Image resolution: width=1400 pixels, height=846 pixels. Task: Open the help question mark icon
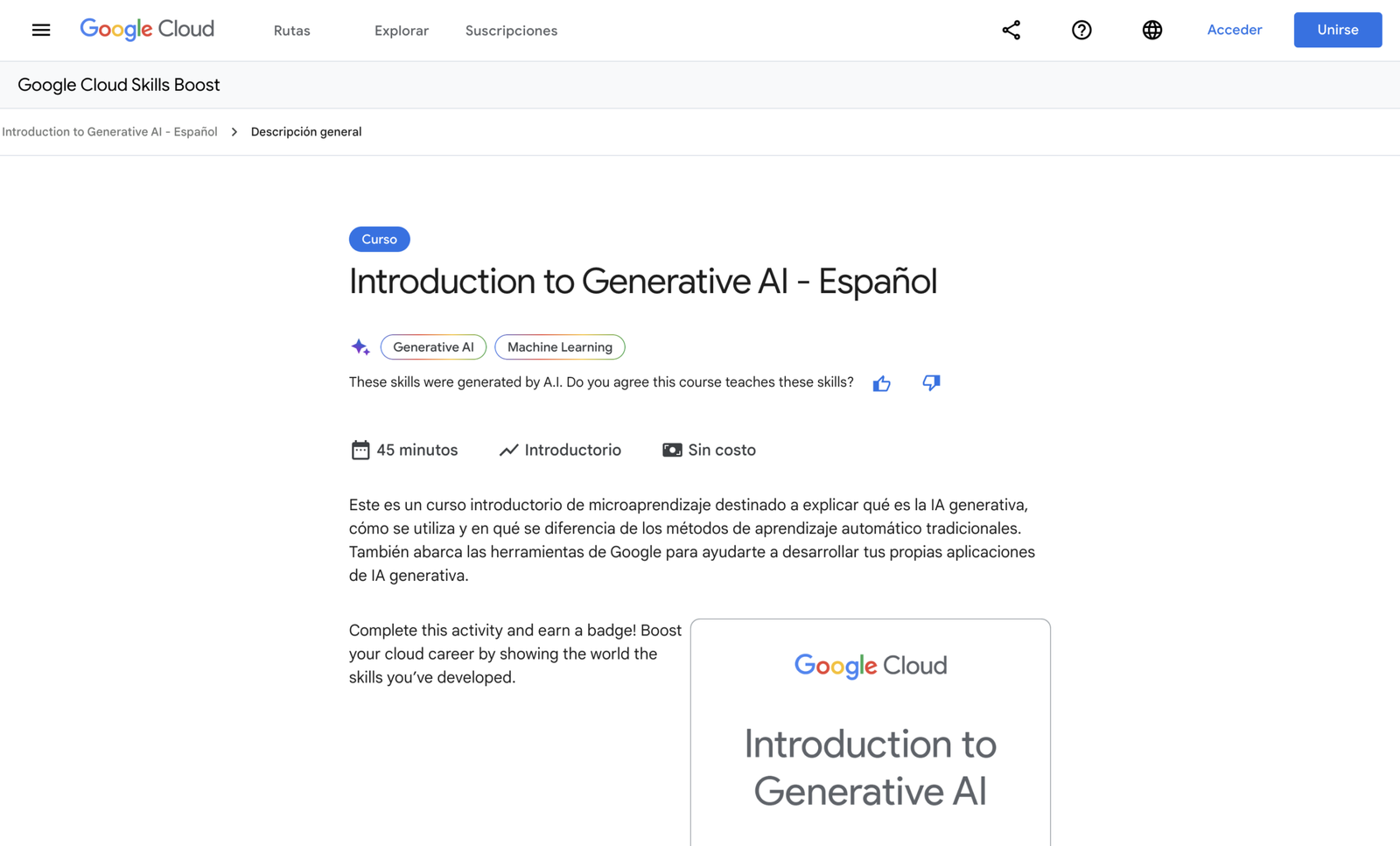pyautogui.click(x=1081, y=30)
